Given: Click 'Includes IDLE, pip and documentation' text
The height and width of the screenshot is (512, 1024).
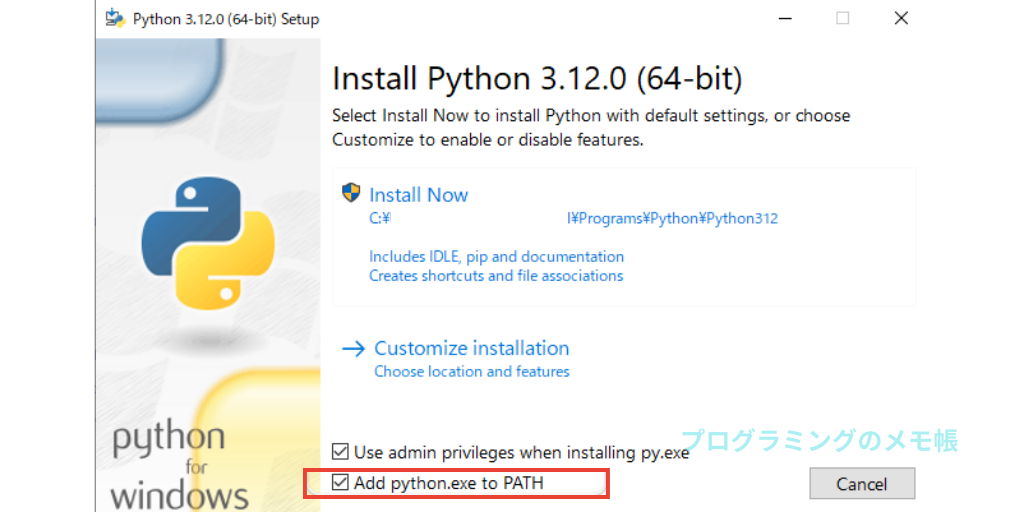Looking at the screenshot, I should 496,256.
